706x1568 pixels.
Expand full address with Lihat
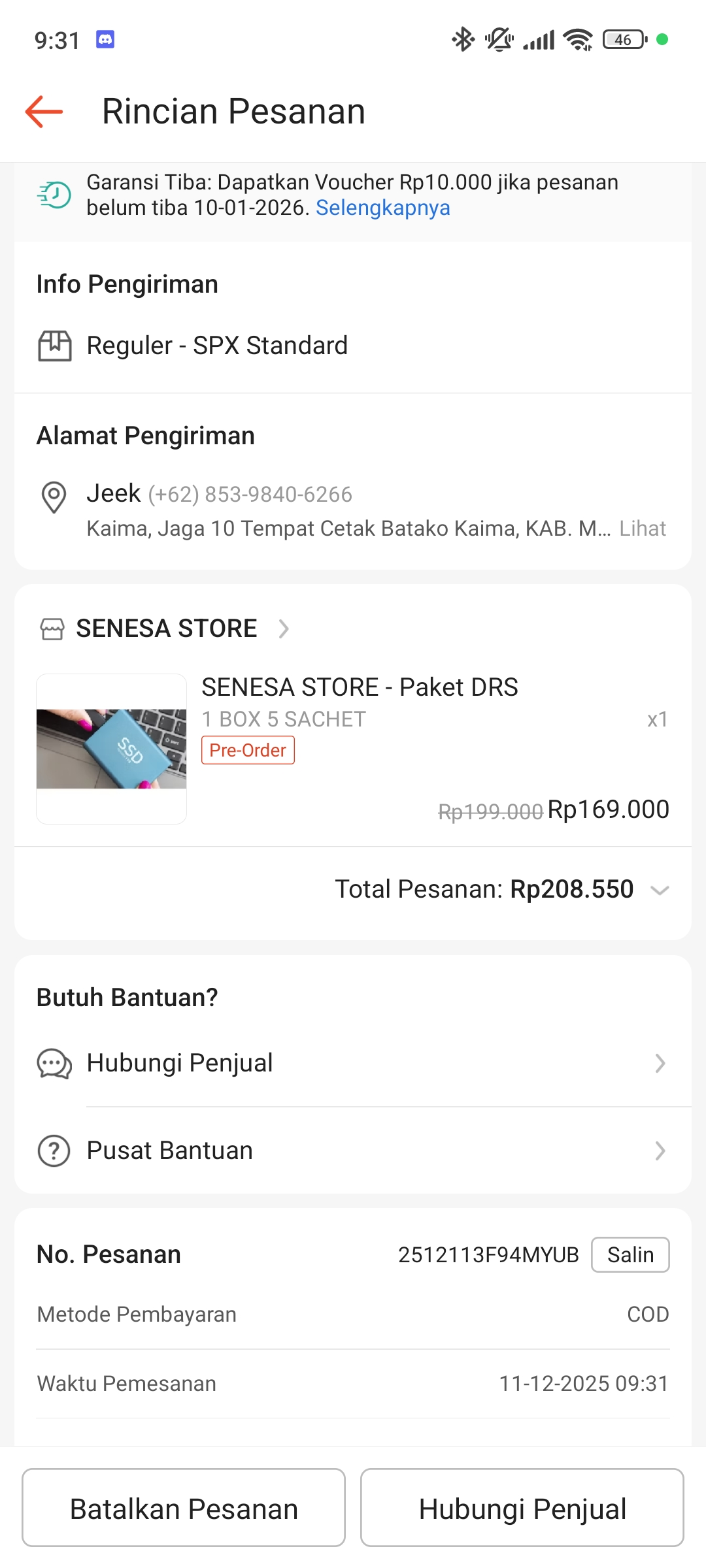(643, 529)
